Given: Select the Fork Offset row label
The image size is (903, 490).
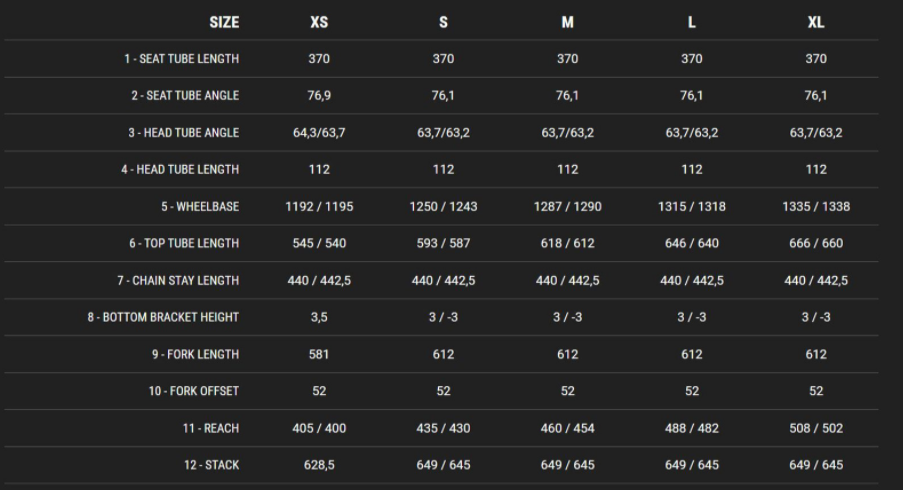Looking at the screenshot, I should pyautogui.click(x=194, y=391).
